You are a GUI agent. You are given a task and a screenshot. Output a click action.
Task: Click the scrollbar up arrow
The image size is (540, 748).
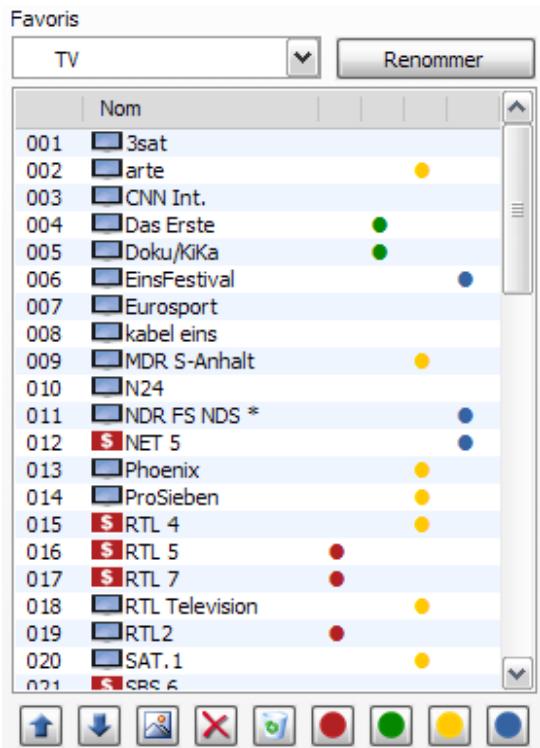[518, 107]
